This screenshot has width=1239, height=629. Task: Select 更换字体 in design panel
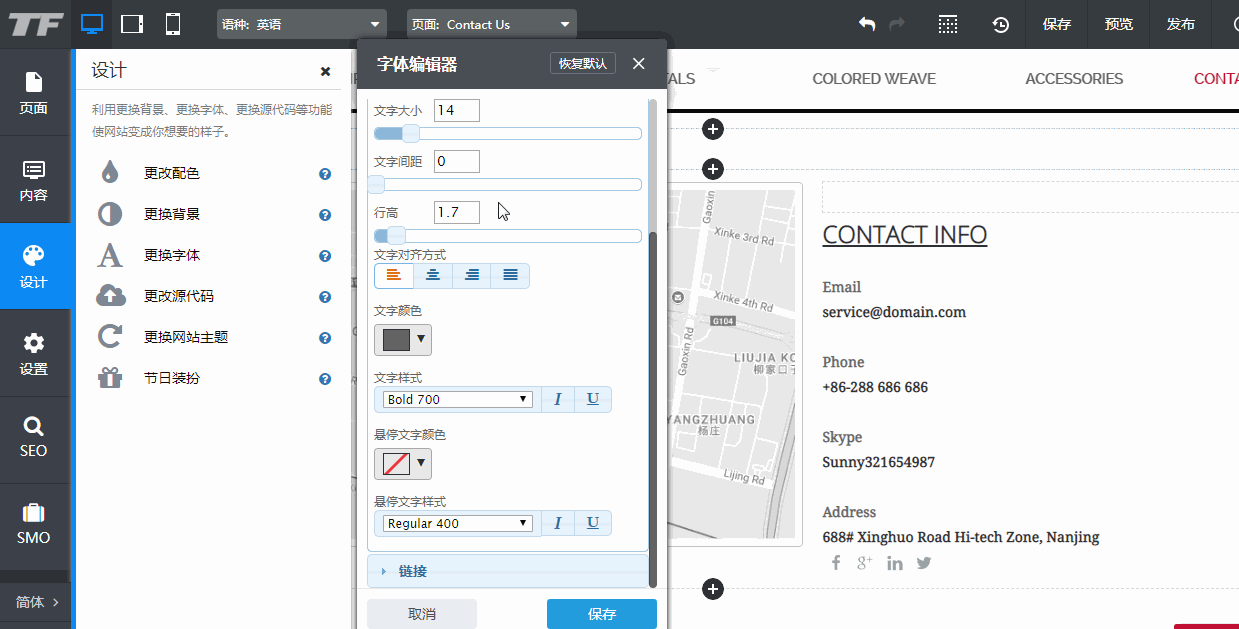coord(172,255)
